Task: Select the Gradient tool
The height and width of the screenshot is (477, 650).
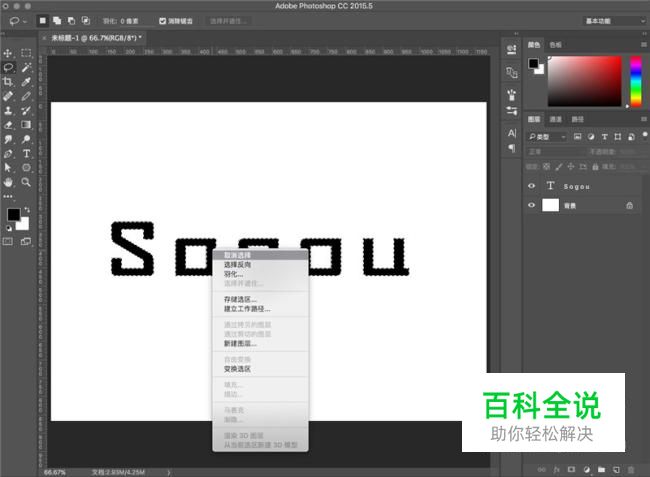Action: 26,124
